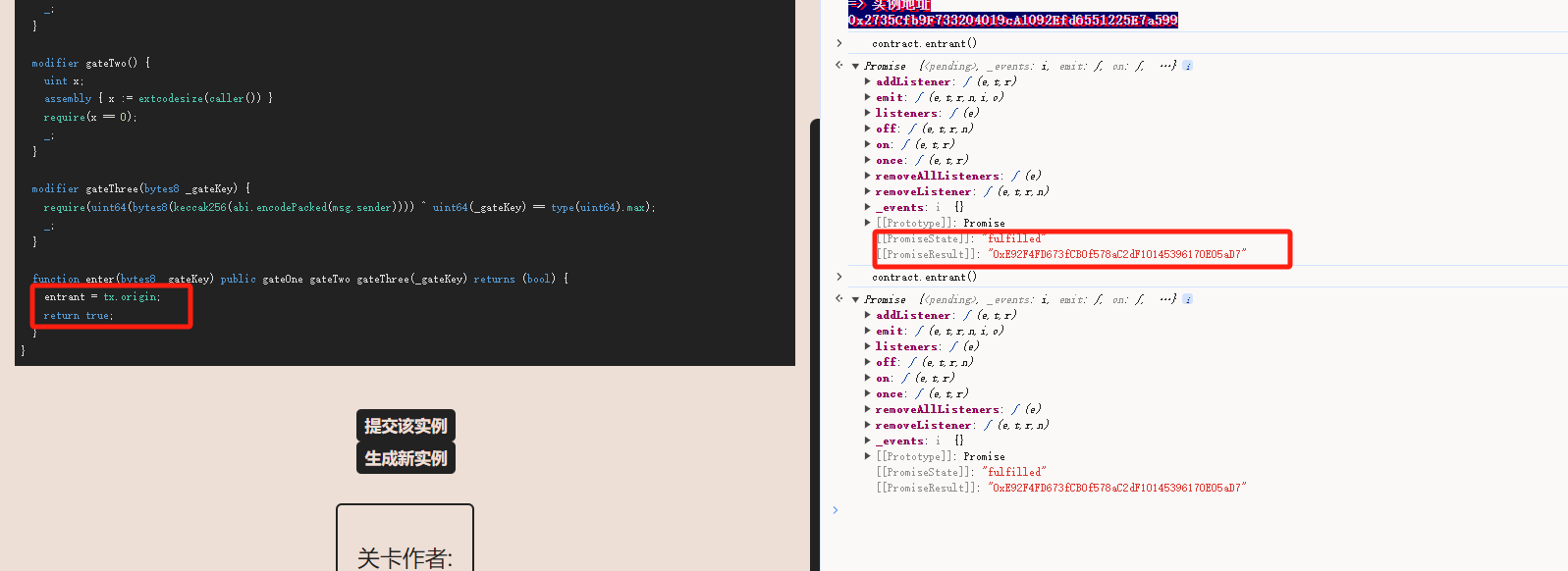The width and height of the screenshot is (1568, 571).
Task: Expand on property in second Promise object
Action: [x=868, y=378]
